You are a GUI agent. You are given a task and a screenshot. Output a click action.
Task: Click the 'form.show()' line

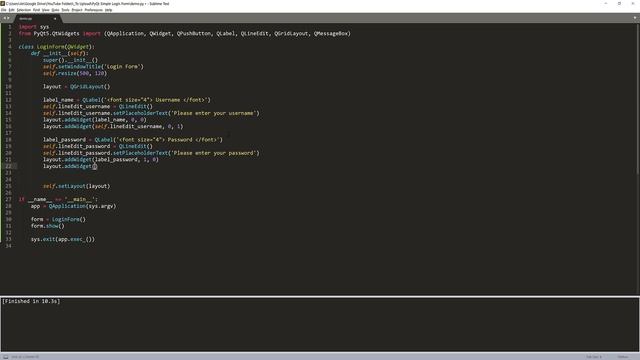click(x=48, y=226)
